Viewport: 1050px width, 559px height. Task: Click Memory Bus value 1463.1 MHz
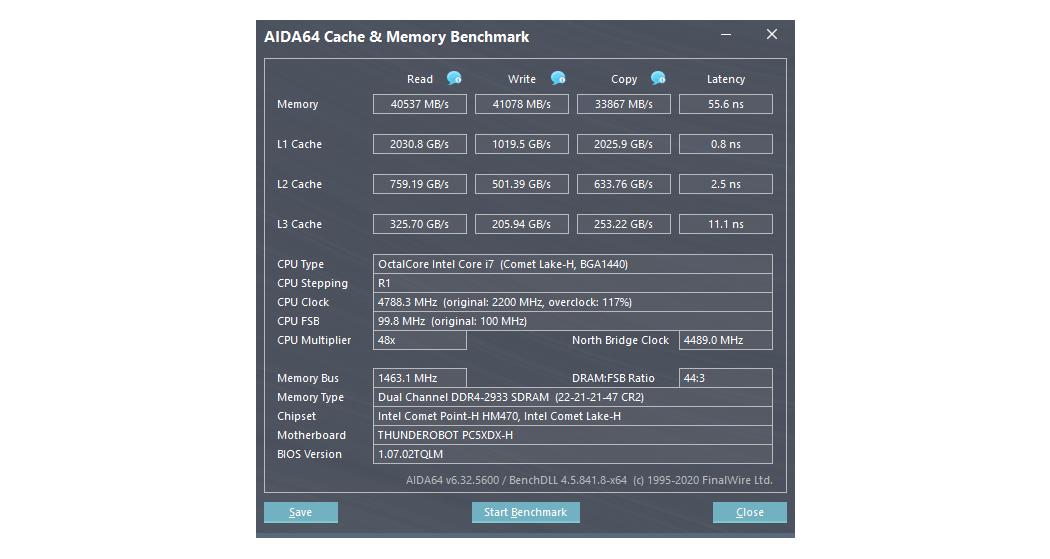420,378
